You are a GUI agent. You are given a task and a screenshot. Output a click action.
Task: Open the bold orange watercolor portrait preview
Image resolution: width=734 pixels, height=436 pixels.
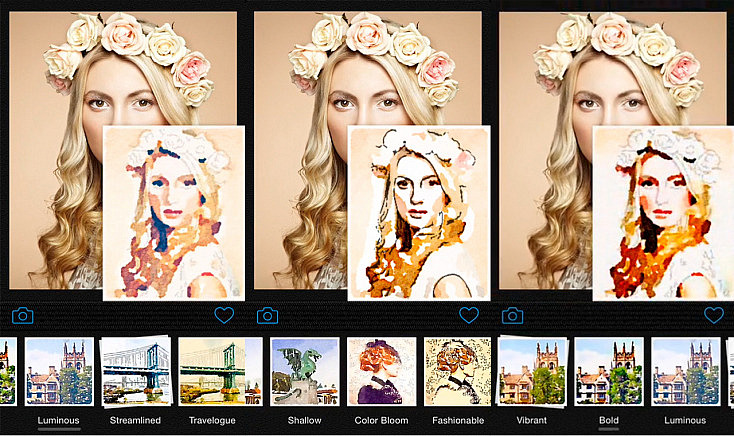pos(663,213)
